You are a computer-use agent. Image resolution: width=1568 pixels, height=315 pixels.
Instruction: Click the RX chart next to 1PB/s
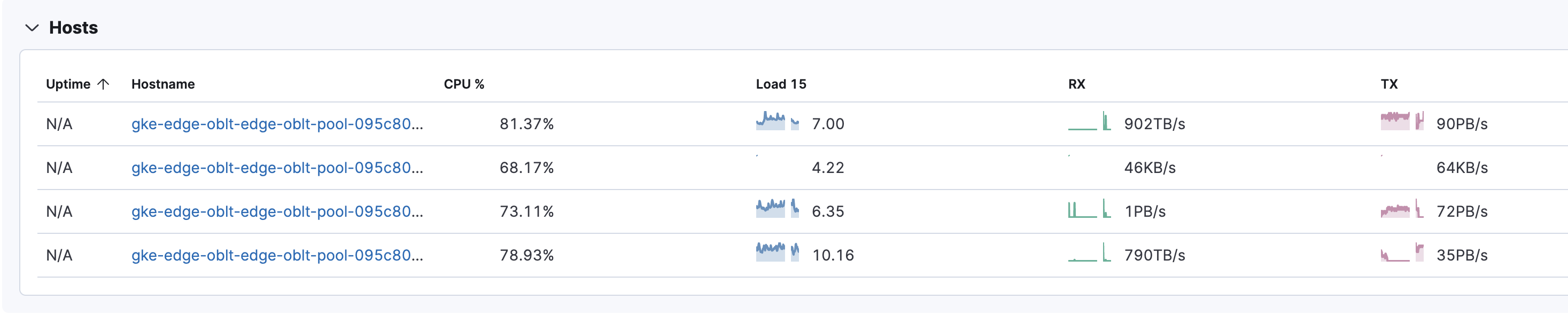[1086, 211]
